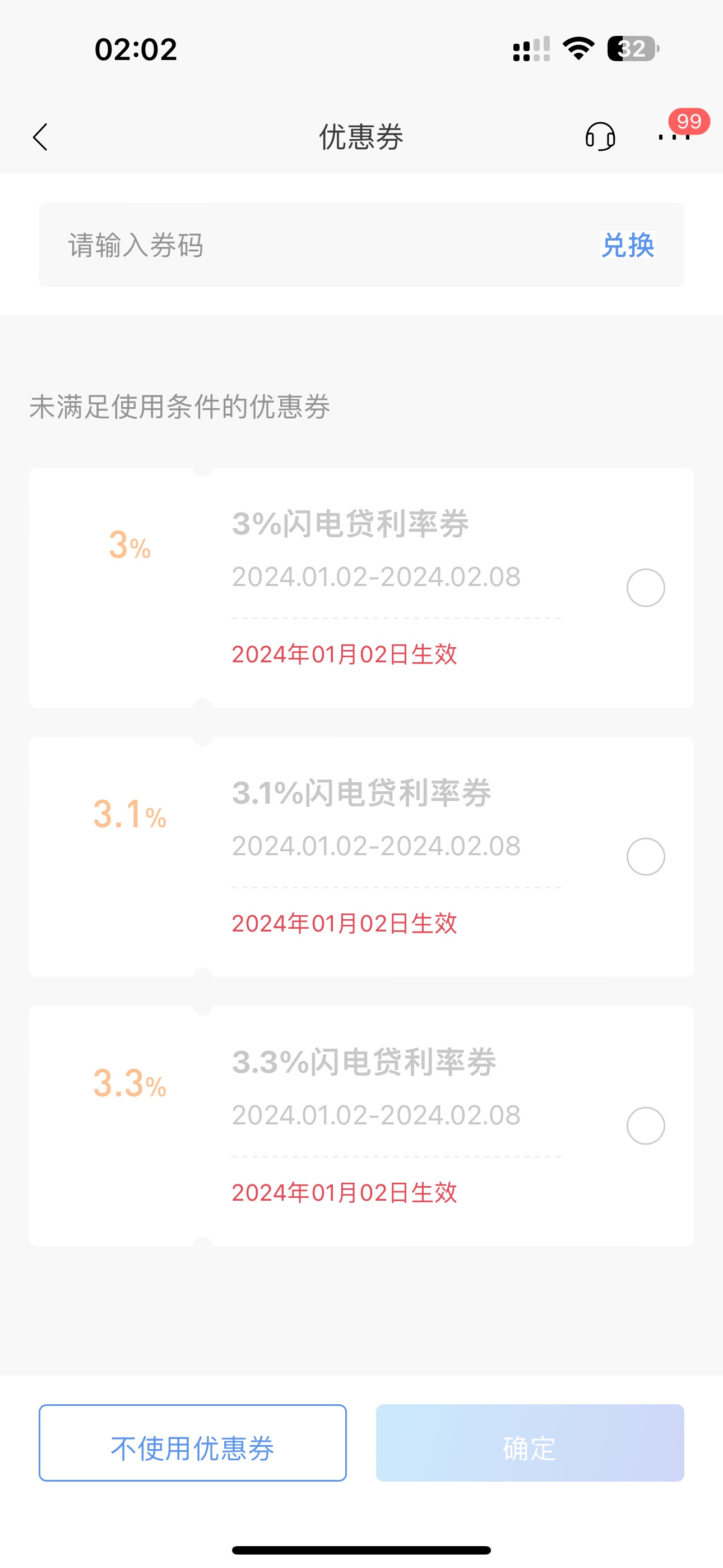Choose 不使用优惠券 button
Viewport: 723px width, 1568px height.
[x=192, y=1442]
